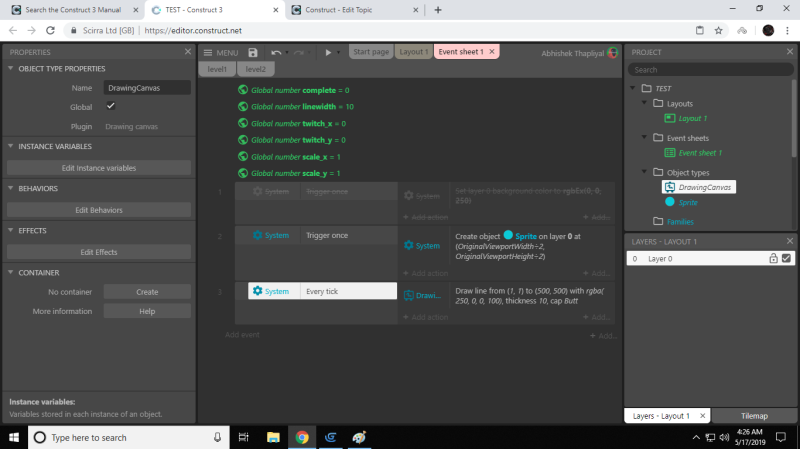Click the DrawingCanvas icon in event 3 action
The height and width of the screenshot is (449, 800).
tap(409, 295)
